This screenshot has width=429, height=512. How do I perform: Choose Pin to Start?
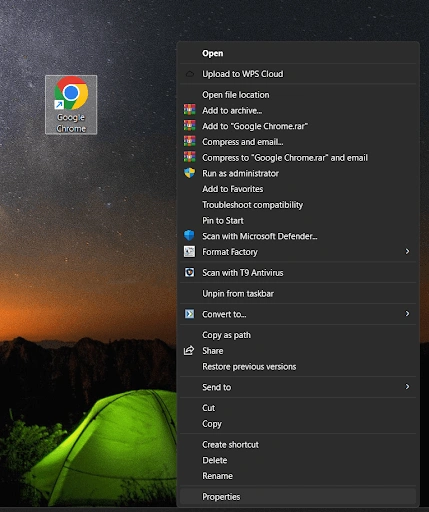coord(298,220)
